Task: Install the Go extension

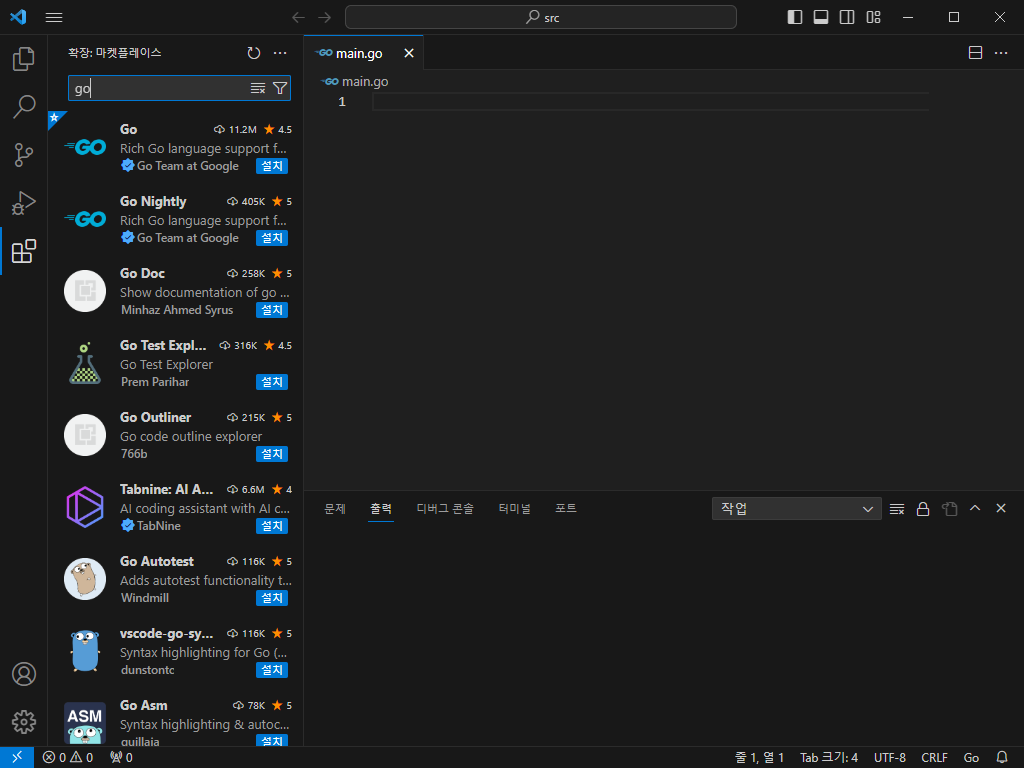Action: (272, 167)
